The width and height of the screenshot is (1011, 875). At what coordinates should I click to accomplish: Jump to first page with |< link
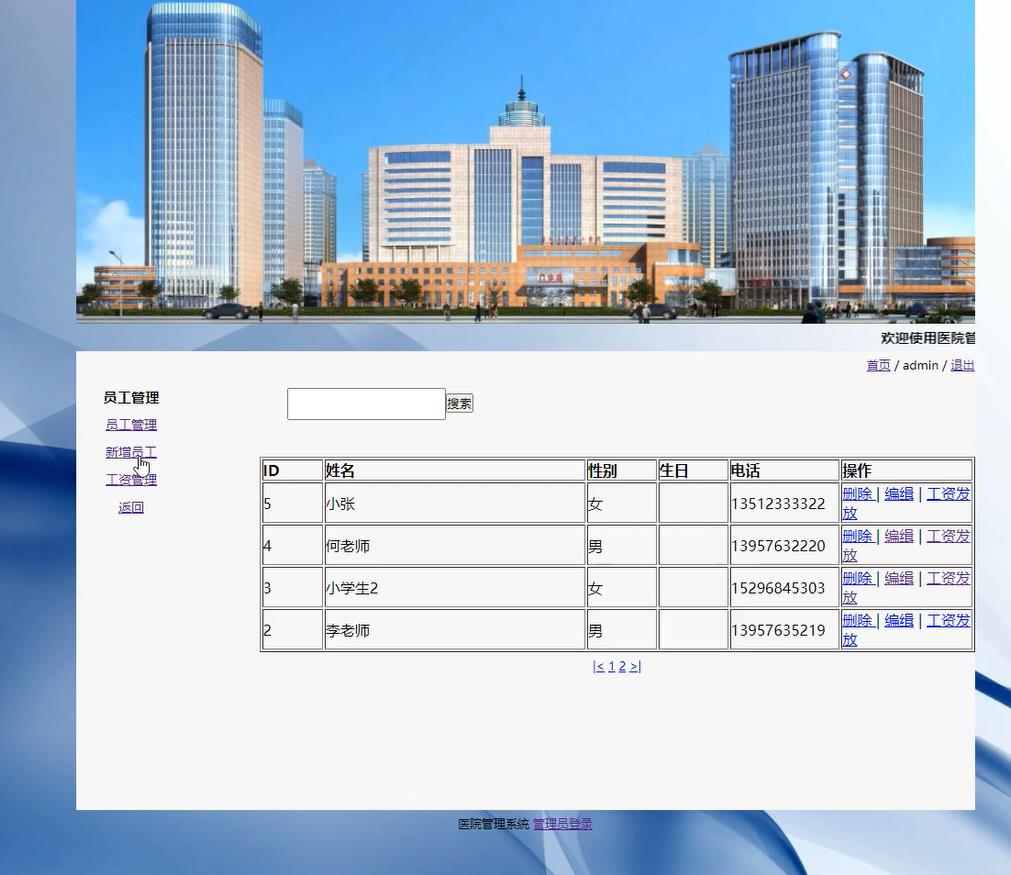pos(598,667)
